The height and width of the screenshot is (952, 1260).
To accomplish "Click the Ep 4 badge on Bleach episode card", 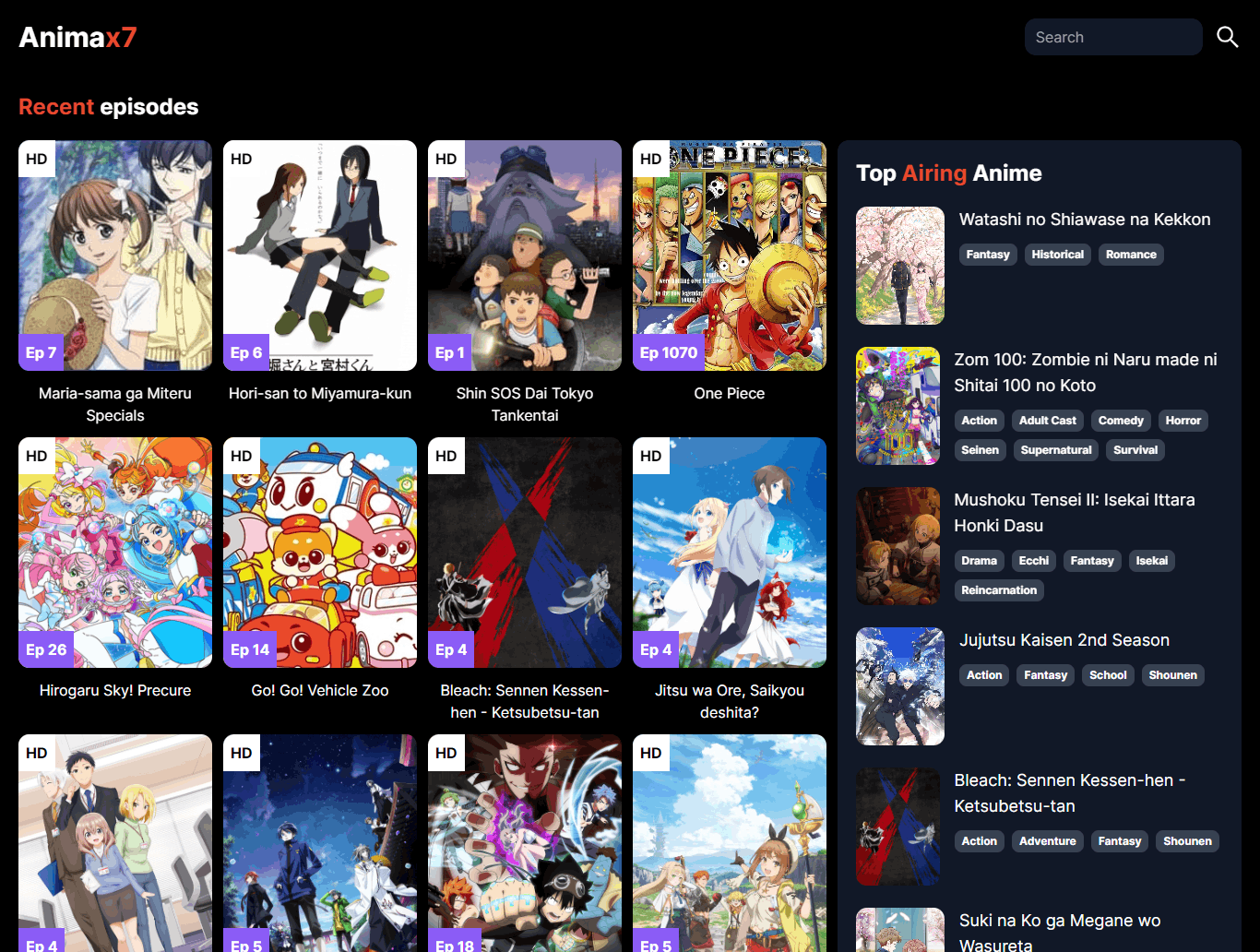I will [x=450, y=649].
